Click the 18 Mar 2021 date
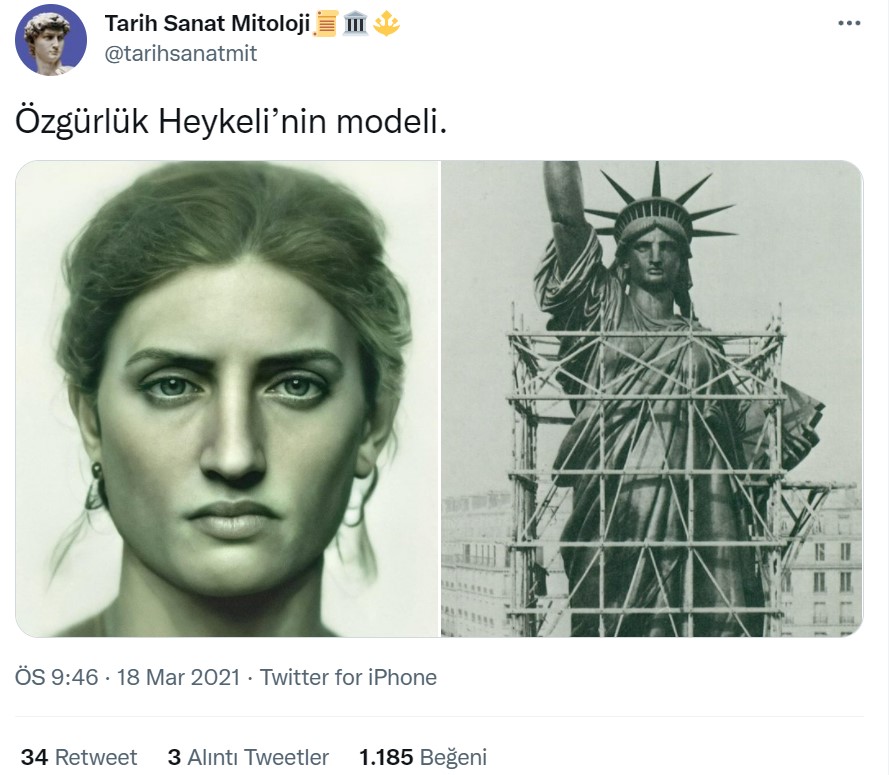The image size is (889, 775). pos(179,677)
